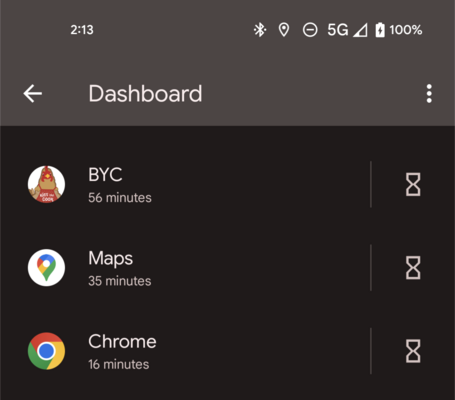Open BYC usage details
This screenshot has width=455, height=400.
click(x=185, y=184)
